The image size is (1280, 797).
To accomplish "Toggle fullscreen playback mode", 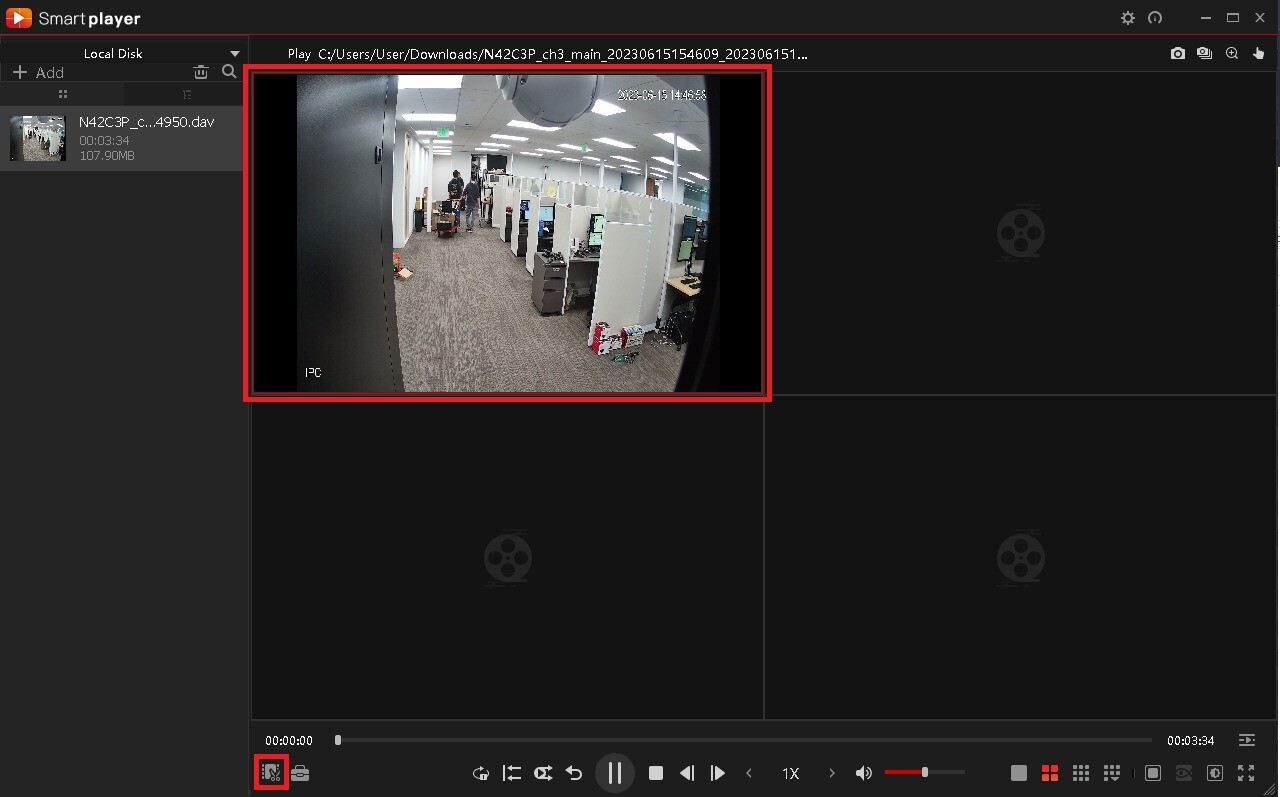I will [1246, 772].
